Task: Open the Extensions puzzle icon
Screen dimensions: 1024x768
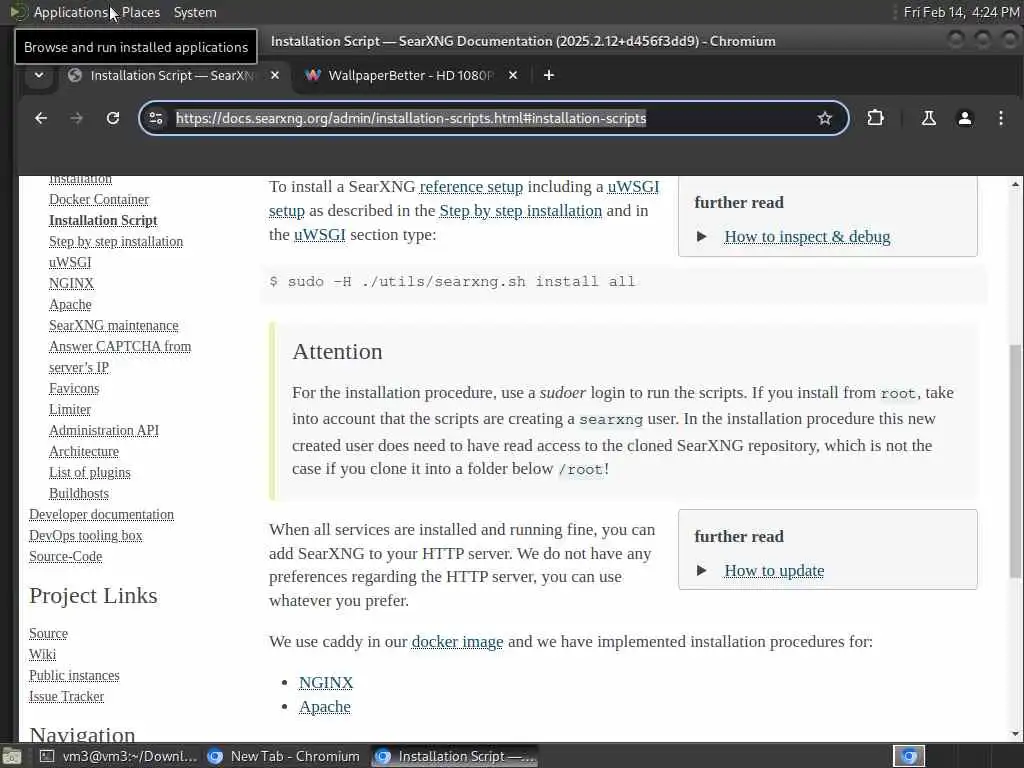Action: coord(875,118)
